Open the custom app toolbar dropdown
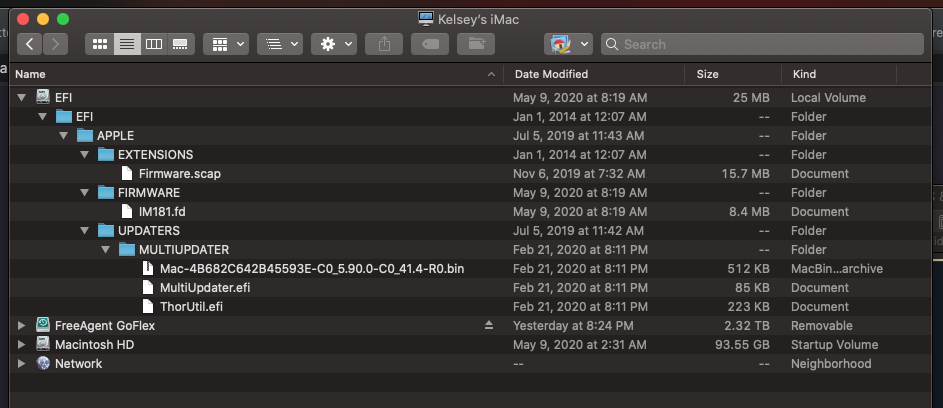Viewport: 943px width, 408px height. pyautogui.click(x=568, y=44)
